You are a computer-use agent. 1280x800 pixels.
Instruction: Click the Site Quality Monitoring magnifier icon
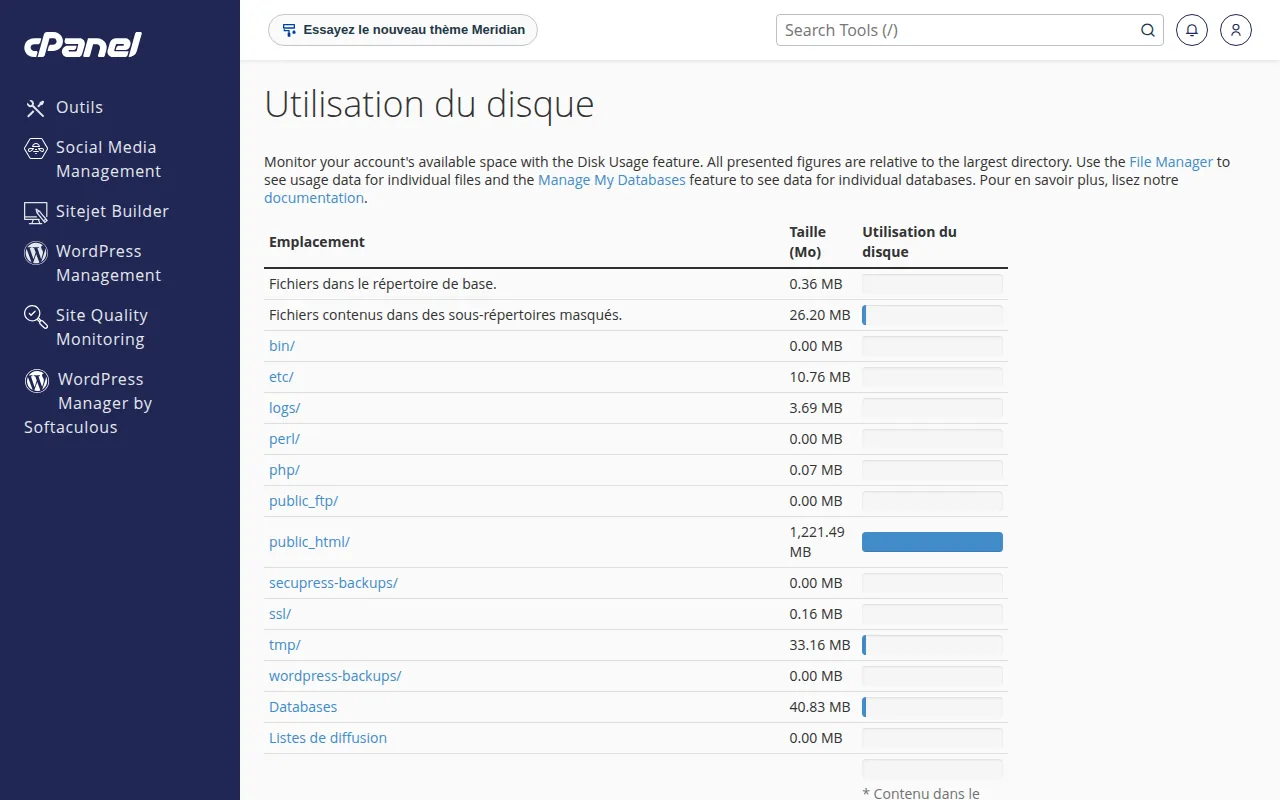pos(36,317)
